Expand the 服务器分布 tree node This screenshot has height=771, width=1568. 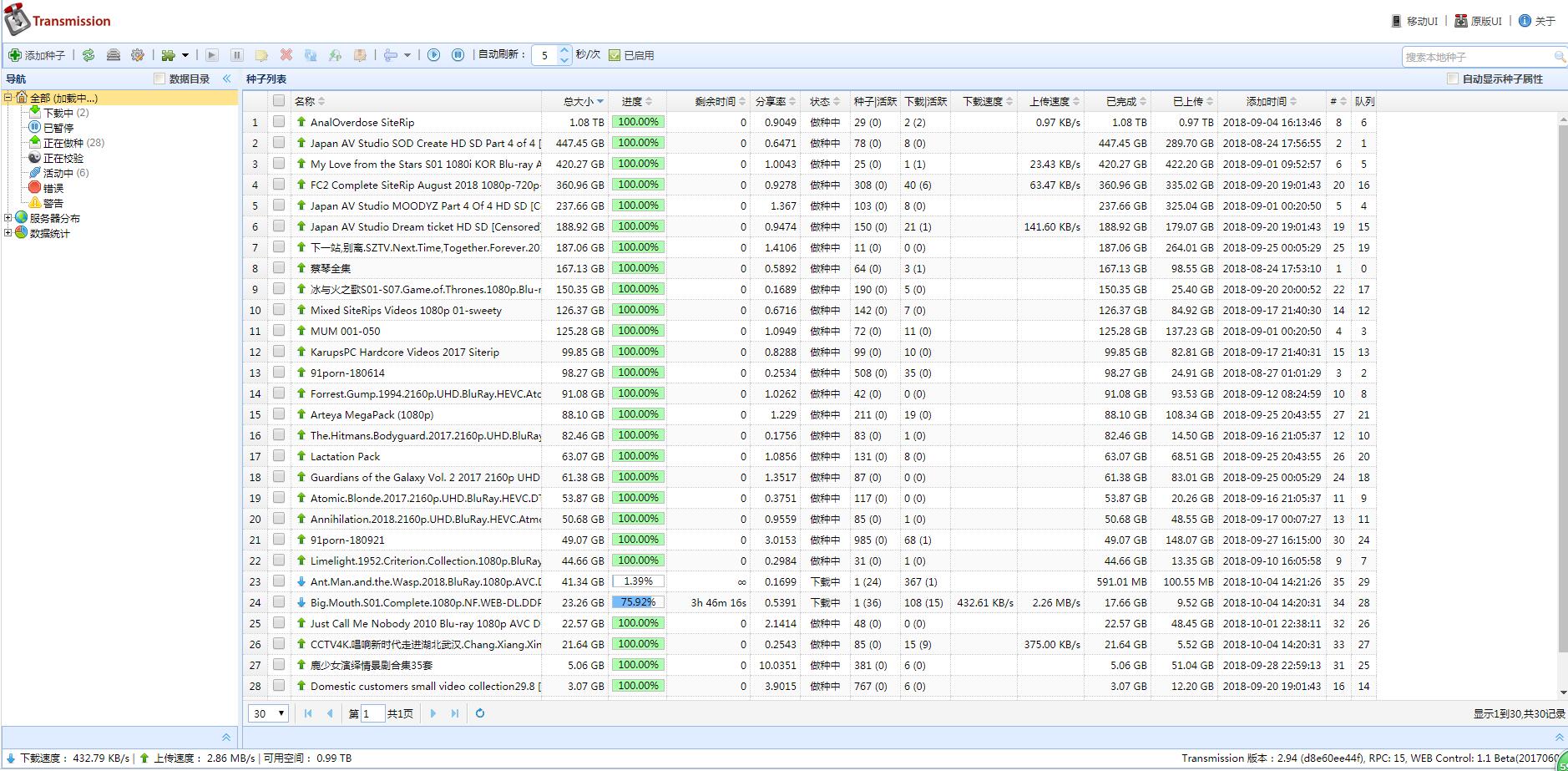(x=8, y=218)
